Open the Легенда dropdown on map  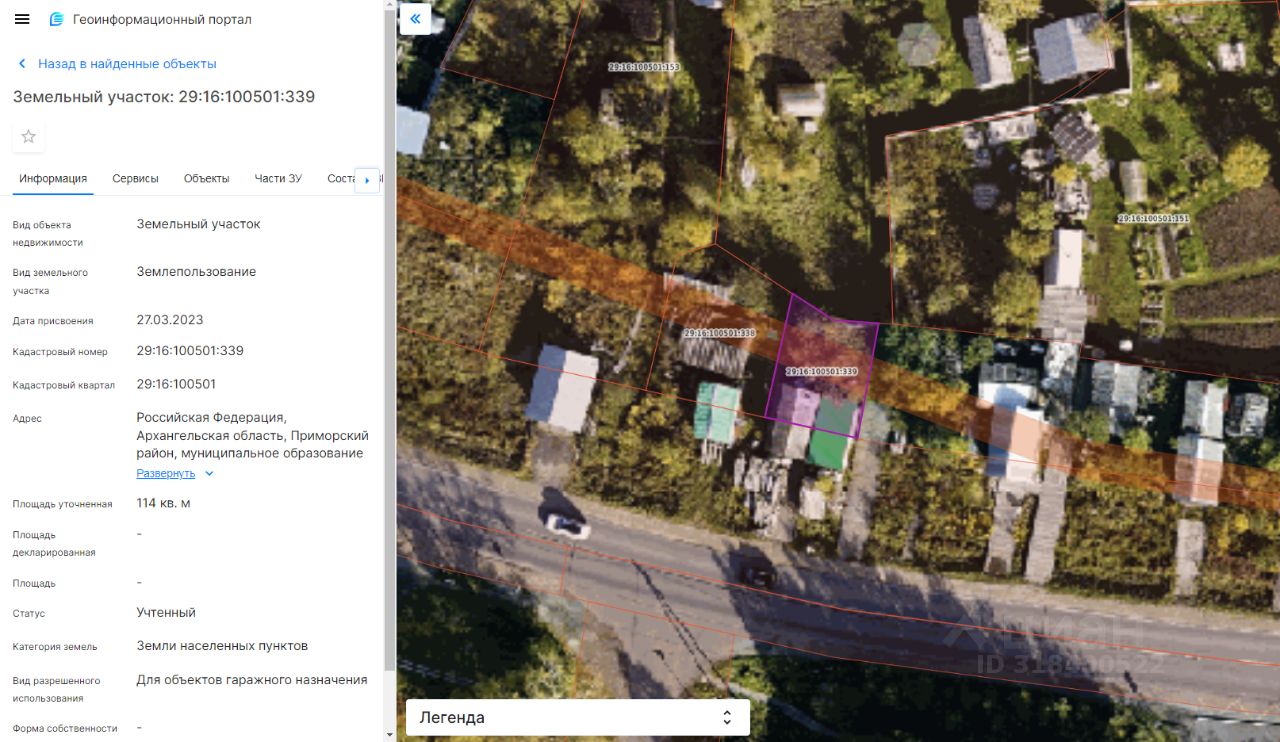click(578, 717)
